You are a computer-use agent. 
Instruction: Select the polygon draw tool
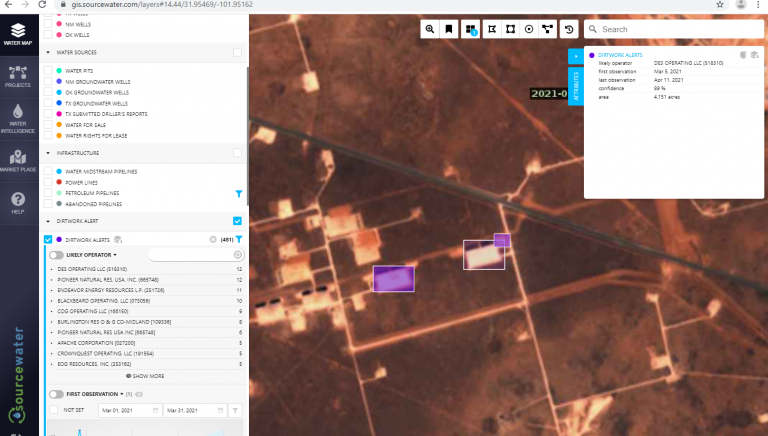click(x=492, y=29)
